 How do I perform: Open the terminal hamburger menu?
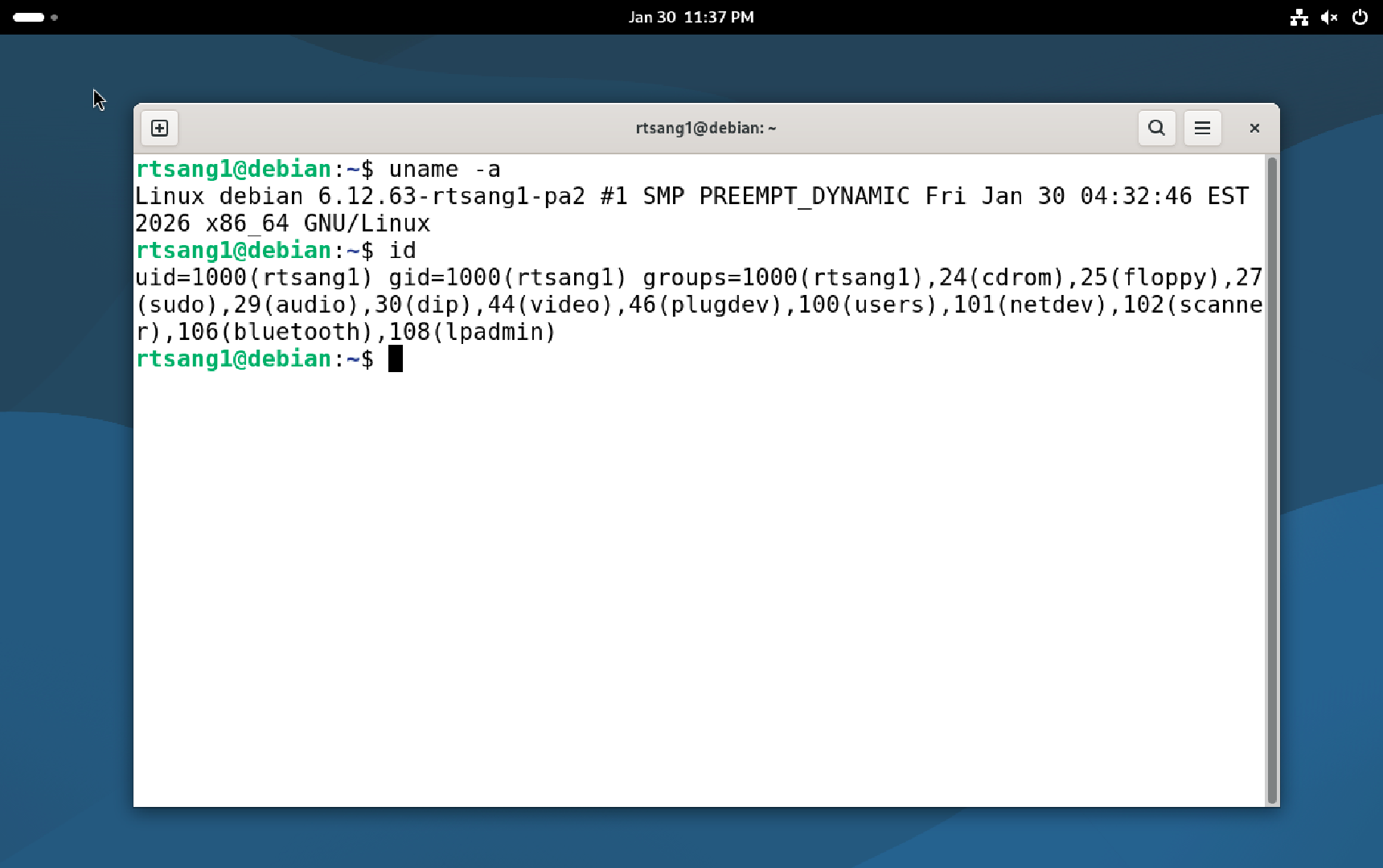[x=1202, y=129]
